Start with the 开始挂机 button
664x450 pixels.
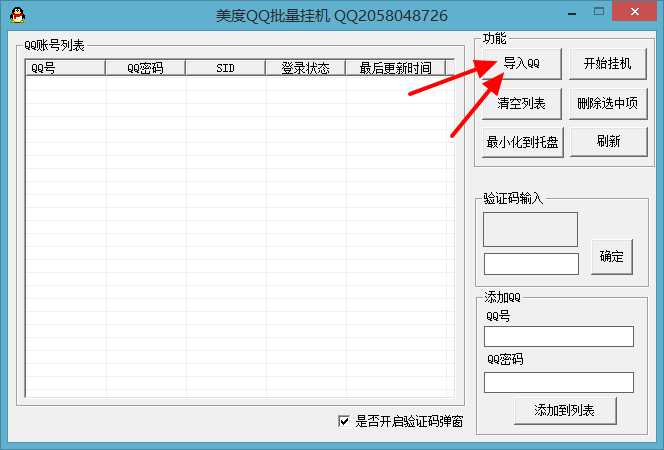[607, 63]
